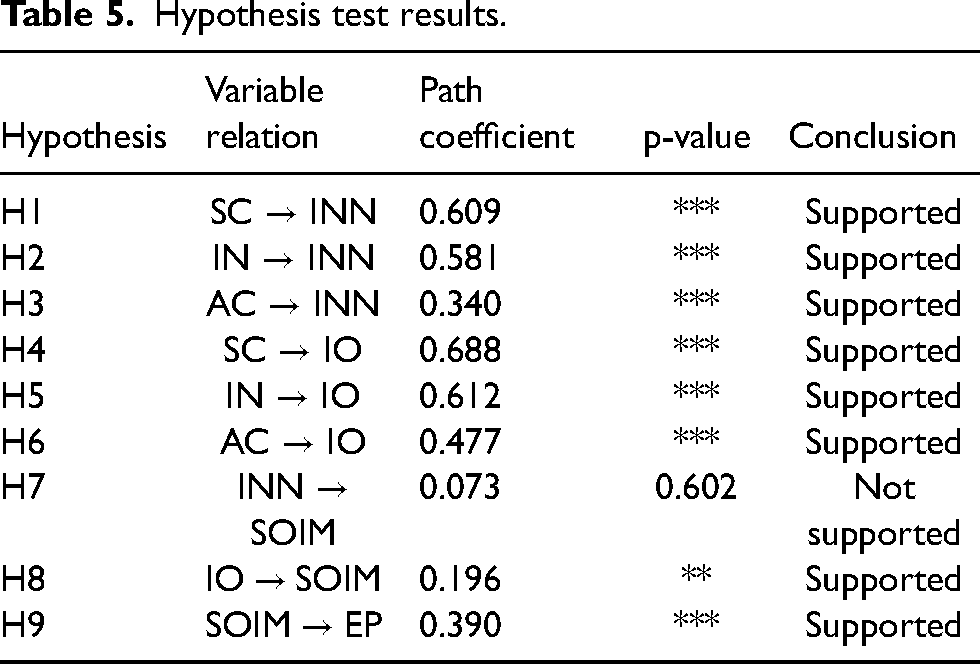Click the H1 hypothesis label
Screen dimensions: 980x664
(x=21, y=211)
